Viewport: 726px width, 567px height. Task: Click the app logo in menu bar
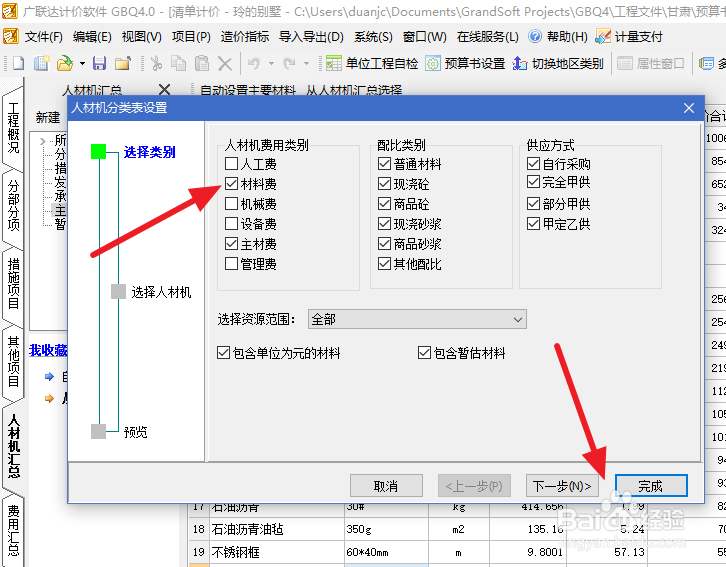pyautogui.click(x=11, y=36)
